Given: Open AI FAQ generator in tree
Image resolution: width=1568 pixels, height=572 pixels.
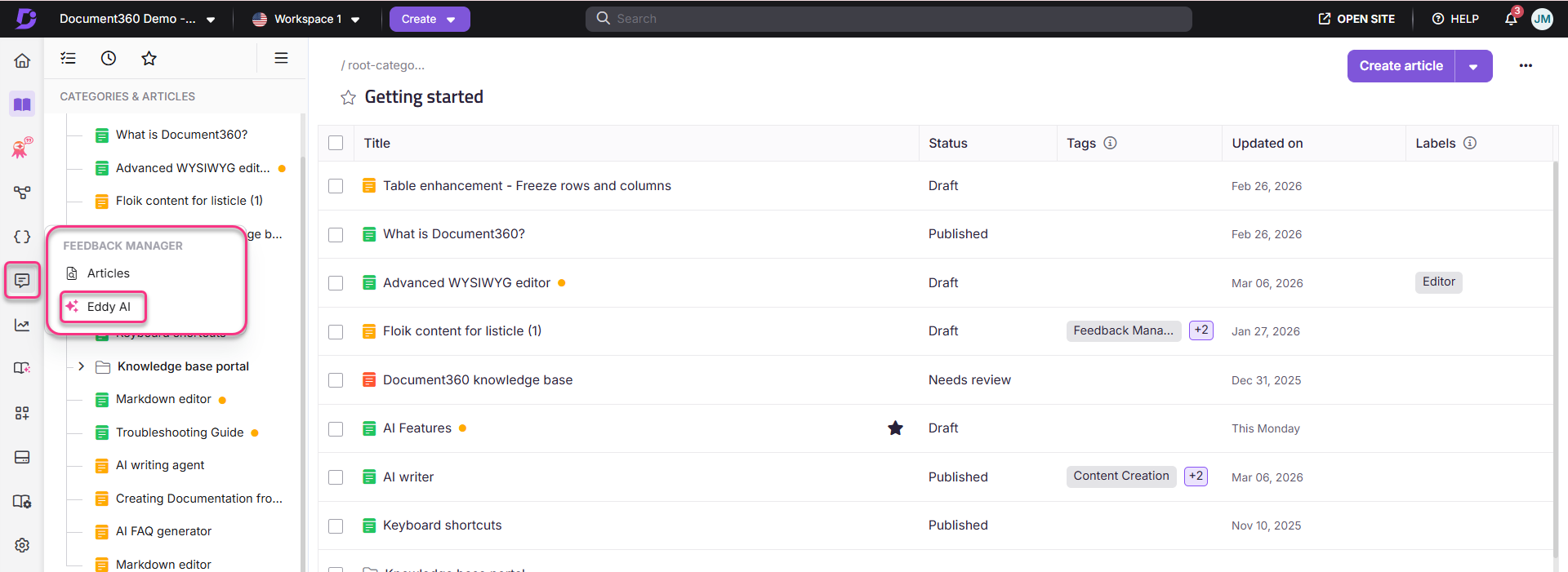Looking at the screenshot, I should tap(163, 531).
